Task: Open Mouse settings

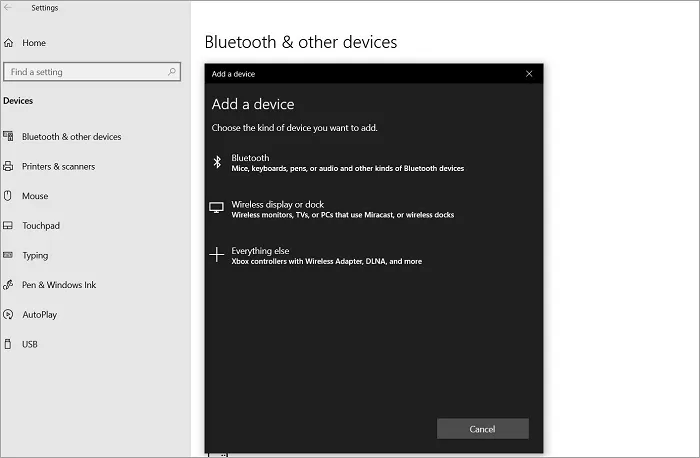Action: [x=35, y=196]
